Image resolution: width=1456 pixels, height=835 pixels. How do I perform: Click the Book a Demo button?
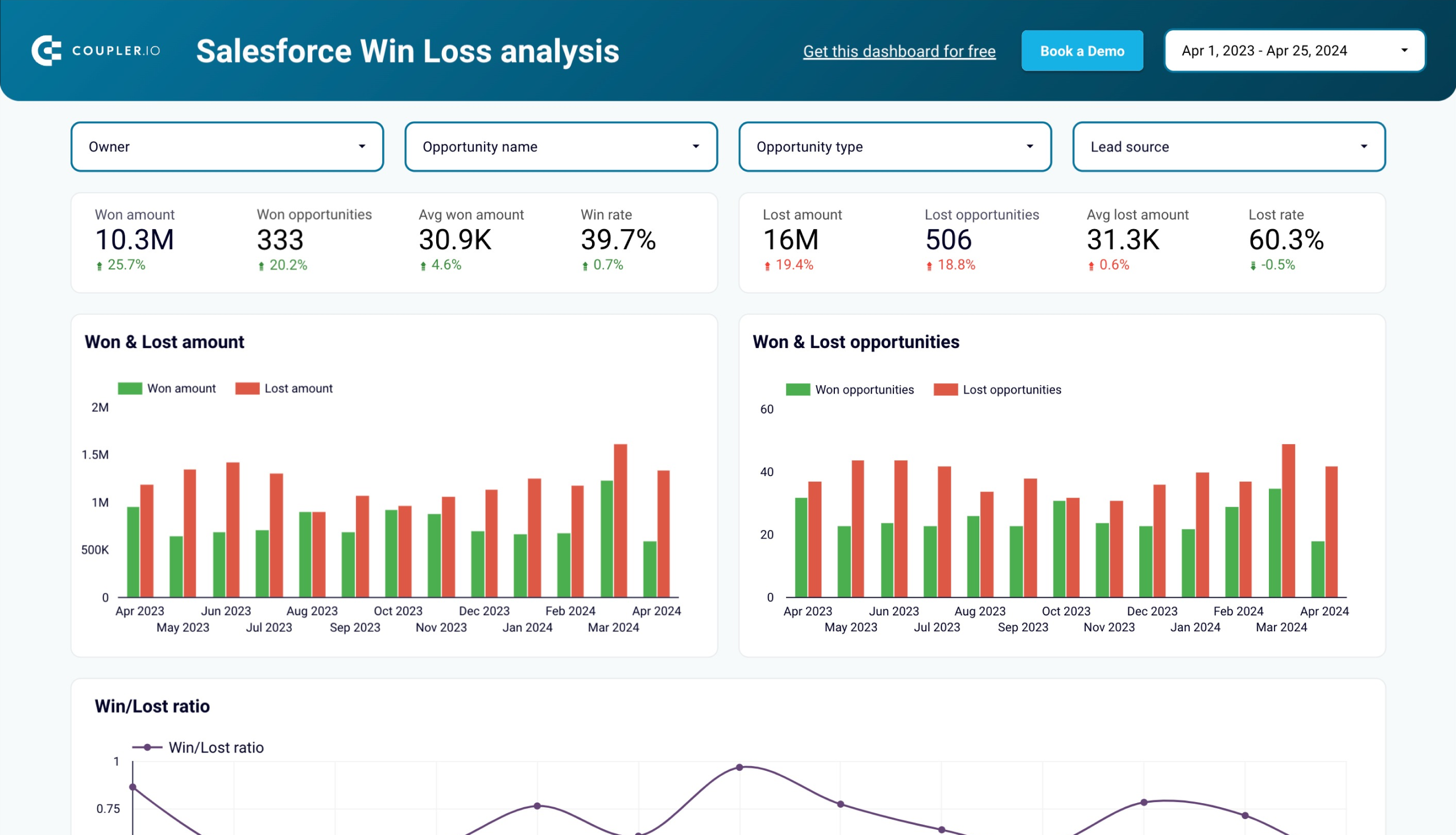click(1082, 49)
